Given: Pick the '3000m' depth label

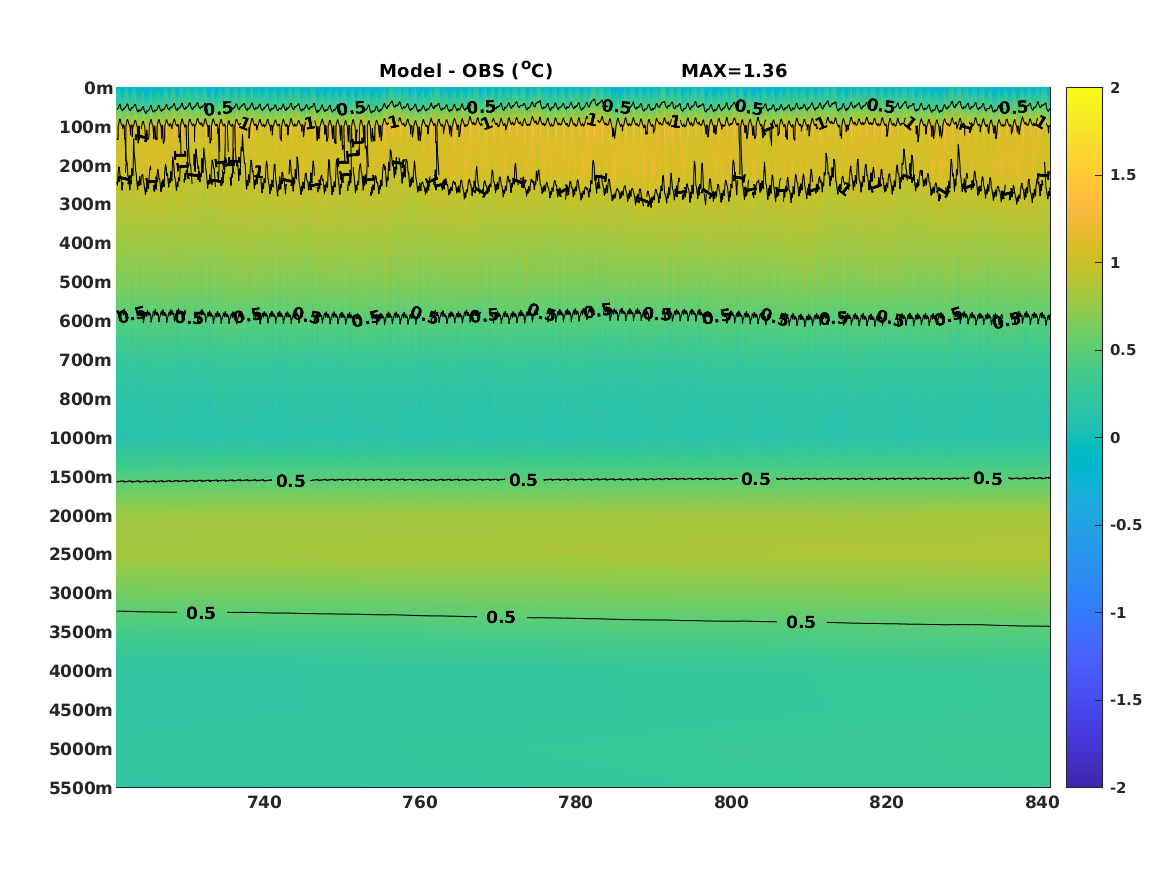Looking at the screenshot, I should coord(81,593).
